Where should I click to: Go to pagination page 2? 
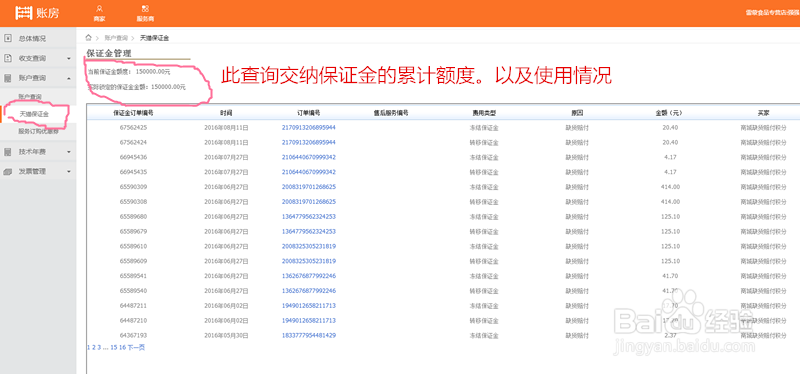[93, 347]
